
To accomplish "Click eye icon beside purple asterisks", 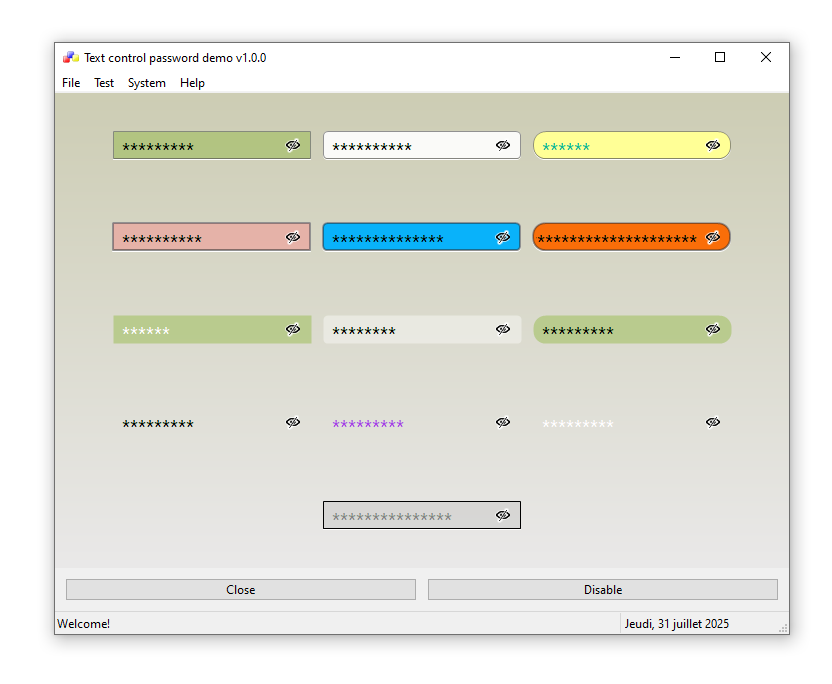I will 503,422.
